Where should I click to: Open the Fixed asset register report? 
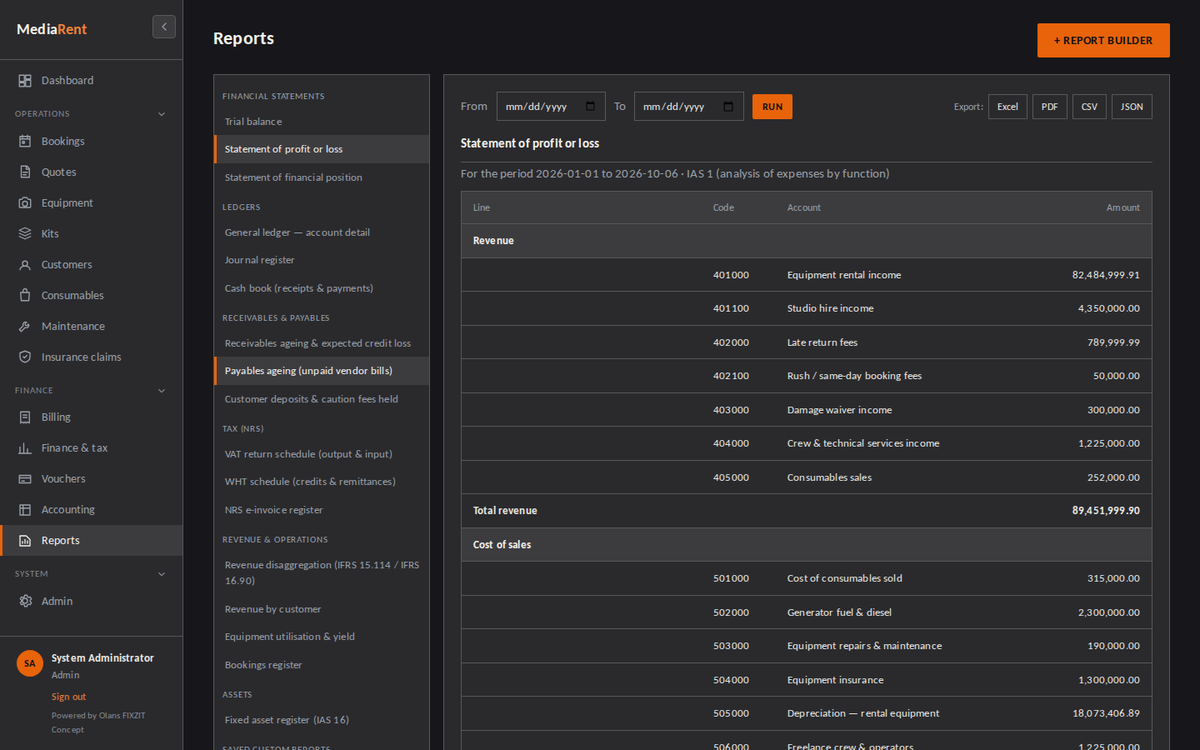coord(322,720)
